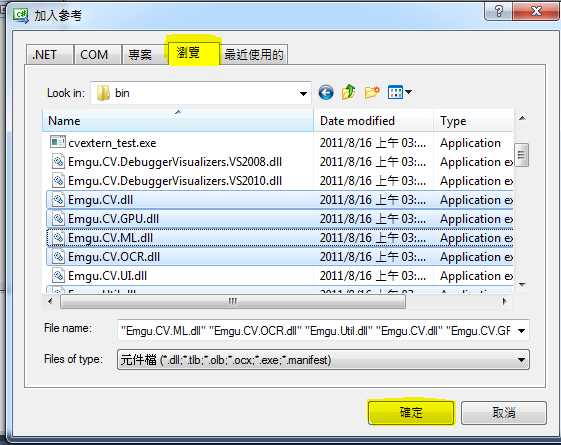This screenshot has height=445, width=561.
Task: Close the 加入參考 dialog
Action: 536,11
